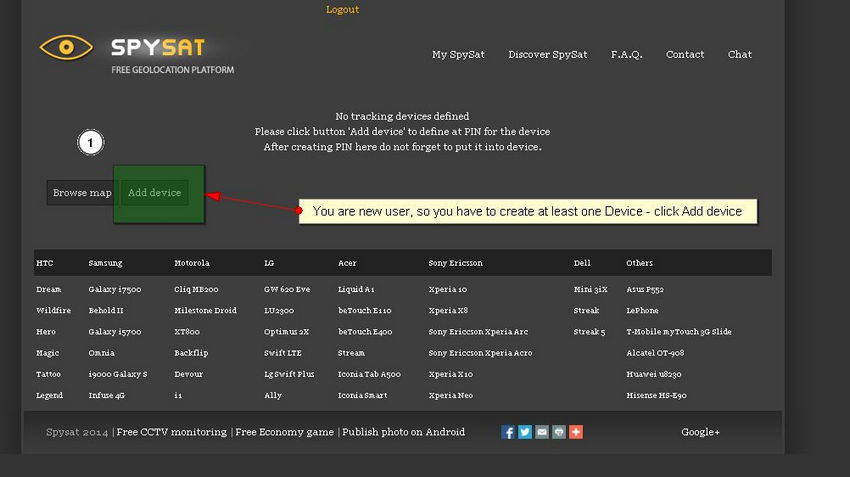Click the email share icon
The width and height of the screenshot is (850, 477).
click(542, 432)
